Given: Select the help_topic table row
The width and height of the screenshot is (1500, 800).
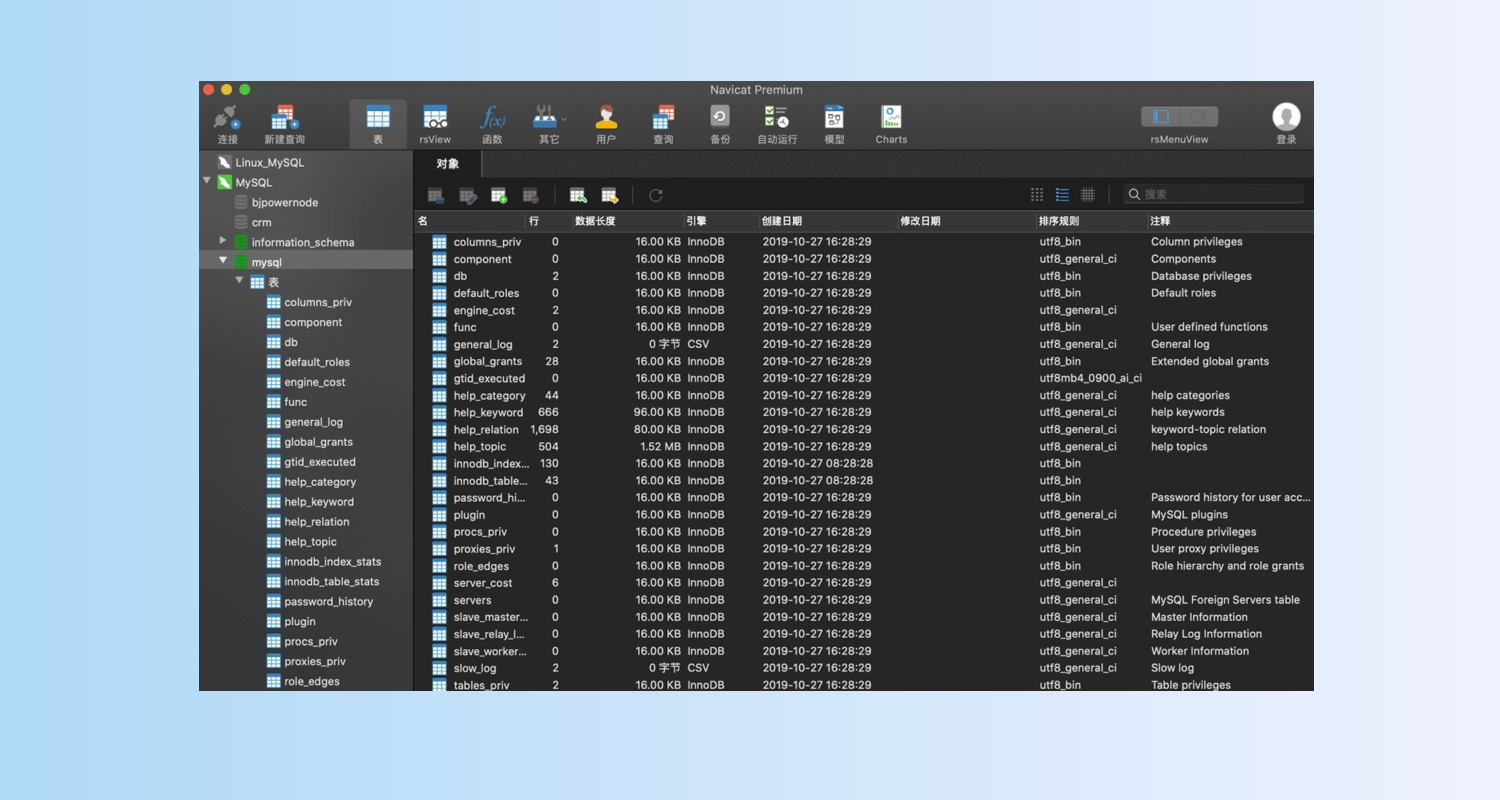Looking at the screenshot, I should pos(864,447).
